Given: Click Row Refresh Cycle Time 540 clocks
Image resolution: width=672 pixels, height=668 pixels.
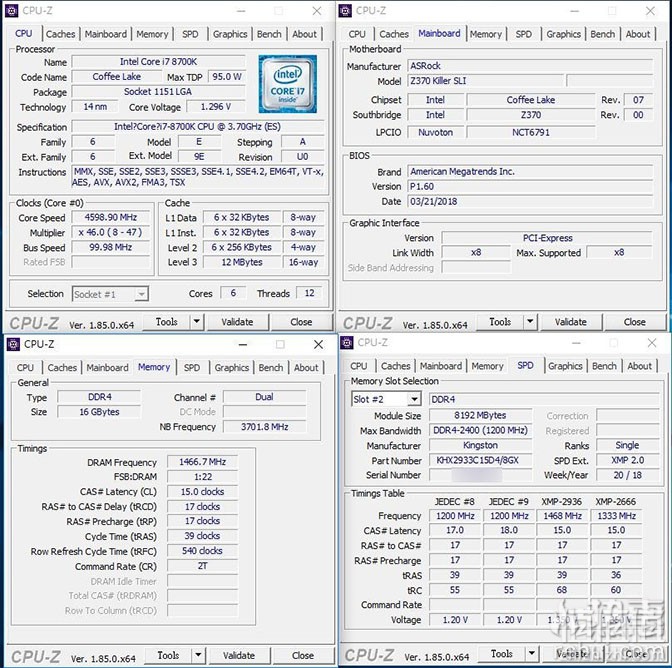Looking at the screenshot, I should [202, 551].
